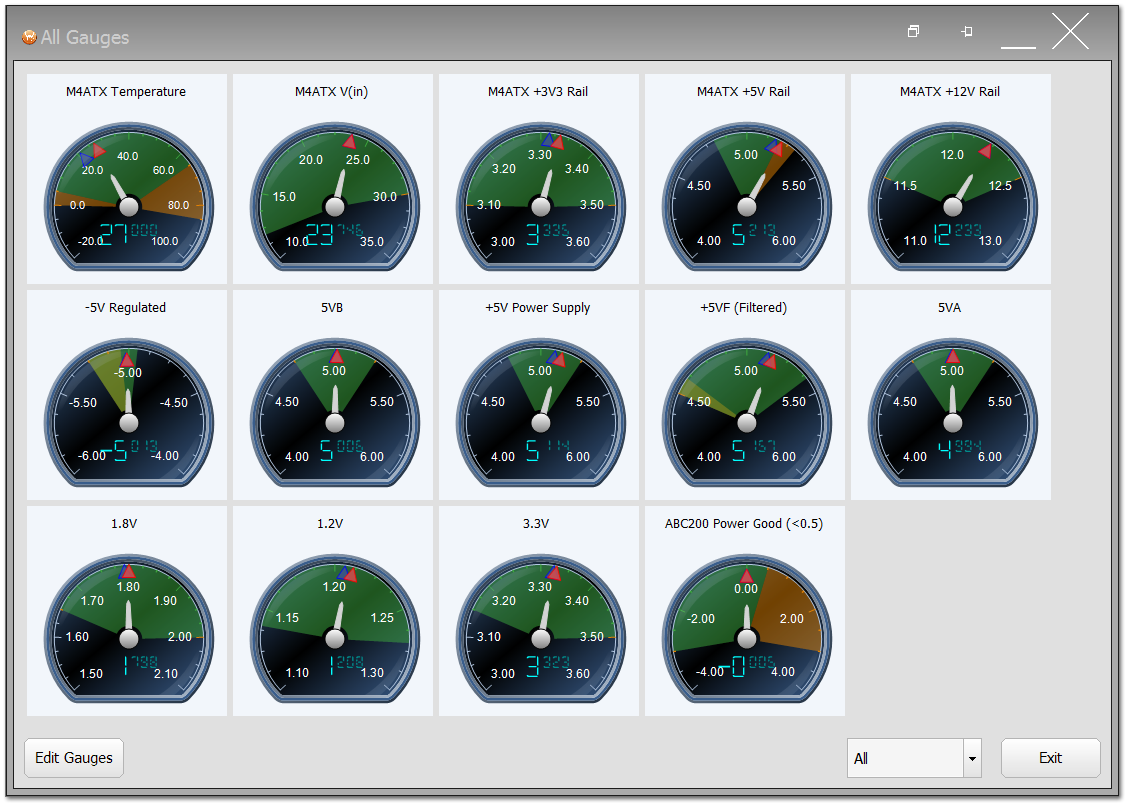
Task: Click the cascade windows icon in title bar
Action: pyautogui.click(x=913, y=31)
